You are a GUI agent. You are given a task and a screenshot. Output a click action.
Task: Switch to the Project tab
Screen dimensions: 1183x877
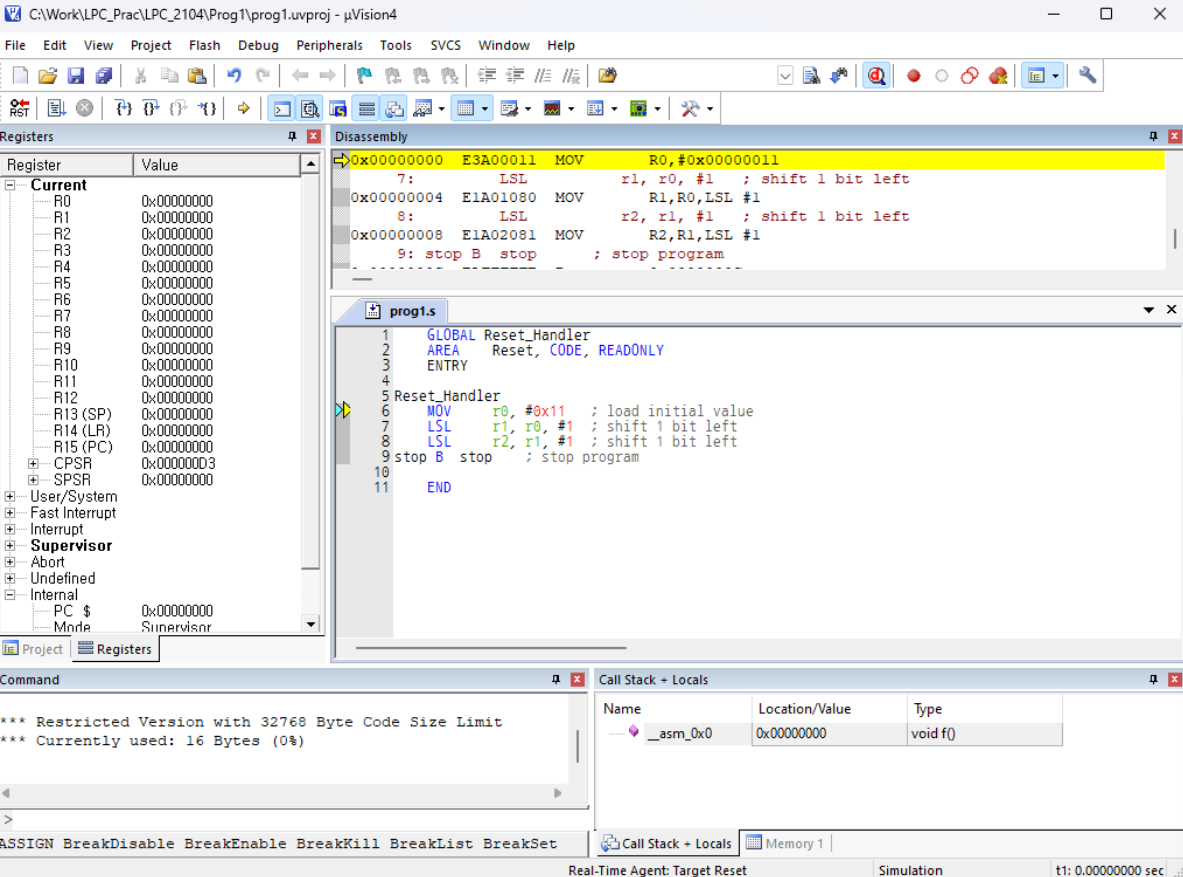click(x=34, y=649)
